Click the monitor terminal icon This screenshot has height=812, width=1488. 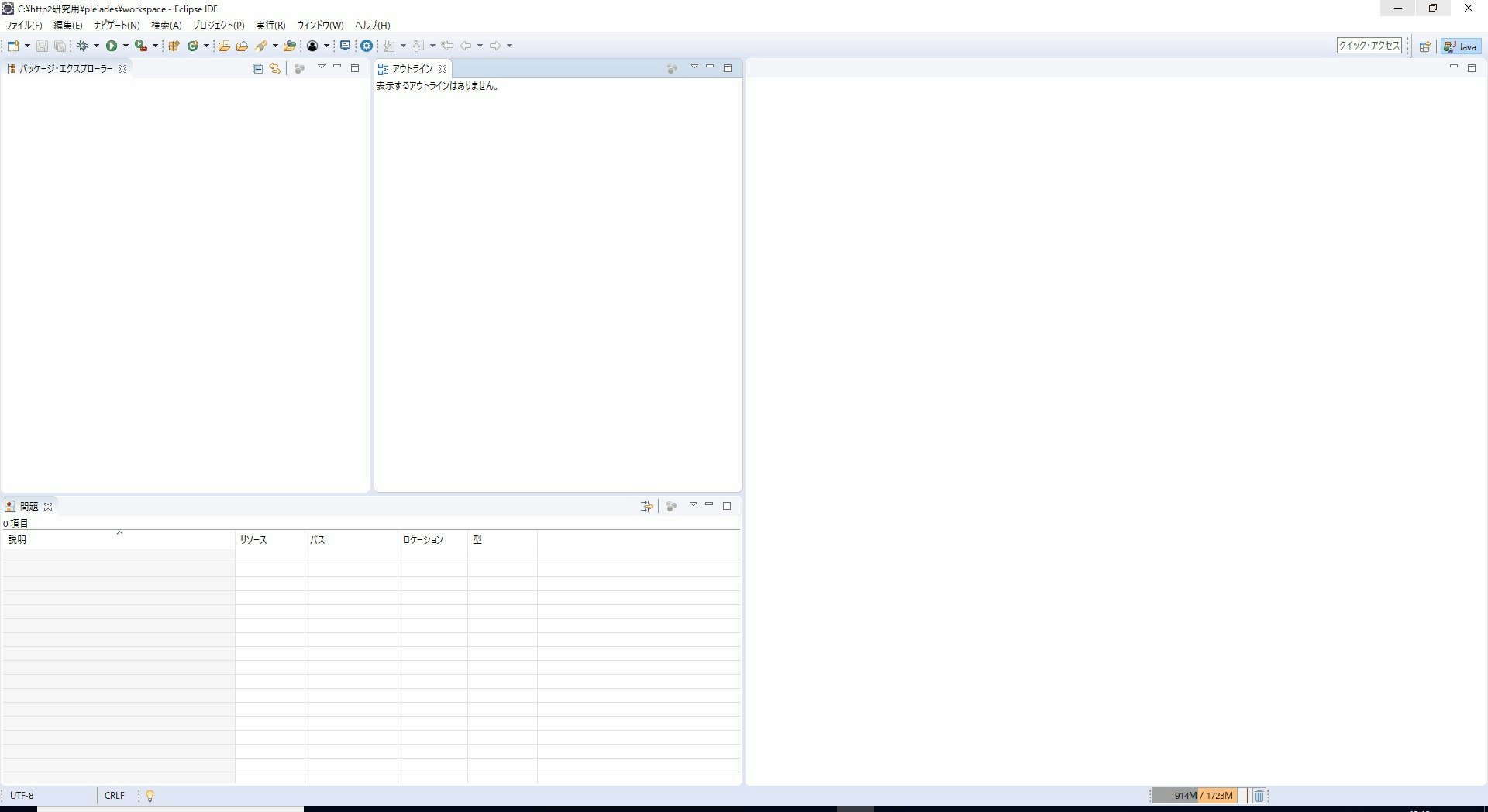tap(346, 46)
